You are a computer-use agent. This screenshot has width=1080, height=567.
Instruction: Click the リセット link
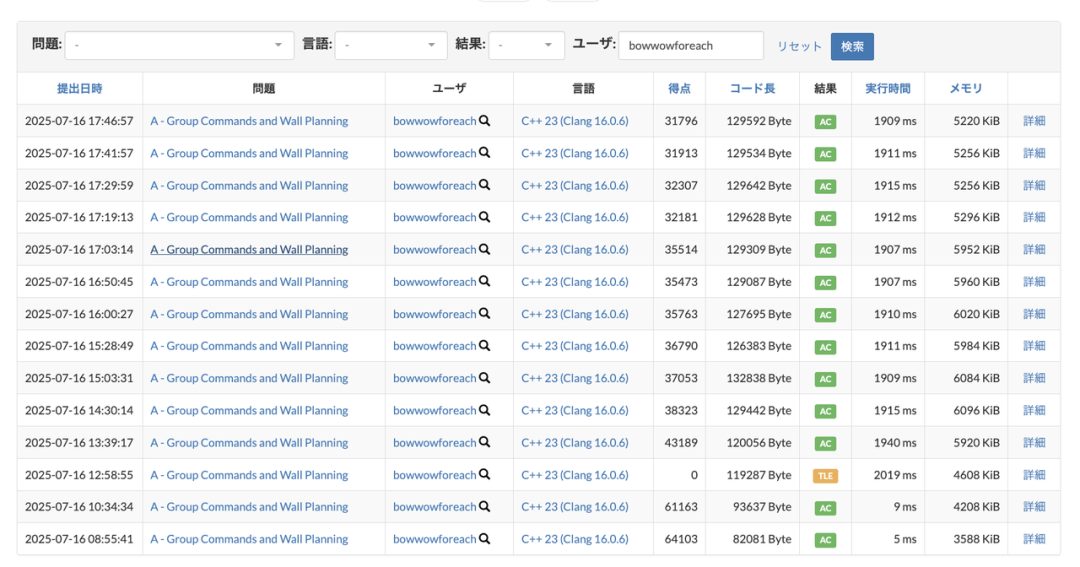799,46
